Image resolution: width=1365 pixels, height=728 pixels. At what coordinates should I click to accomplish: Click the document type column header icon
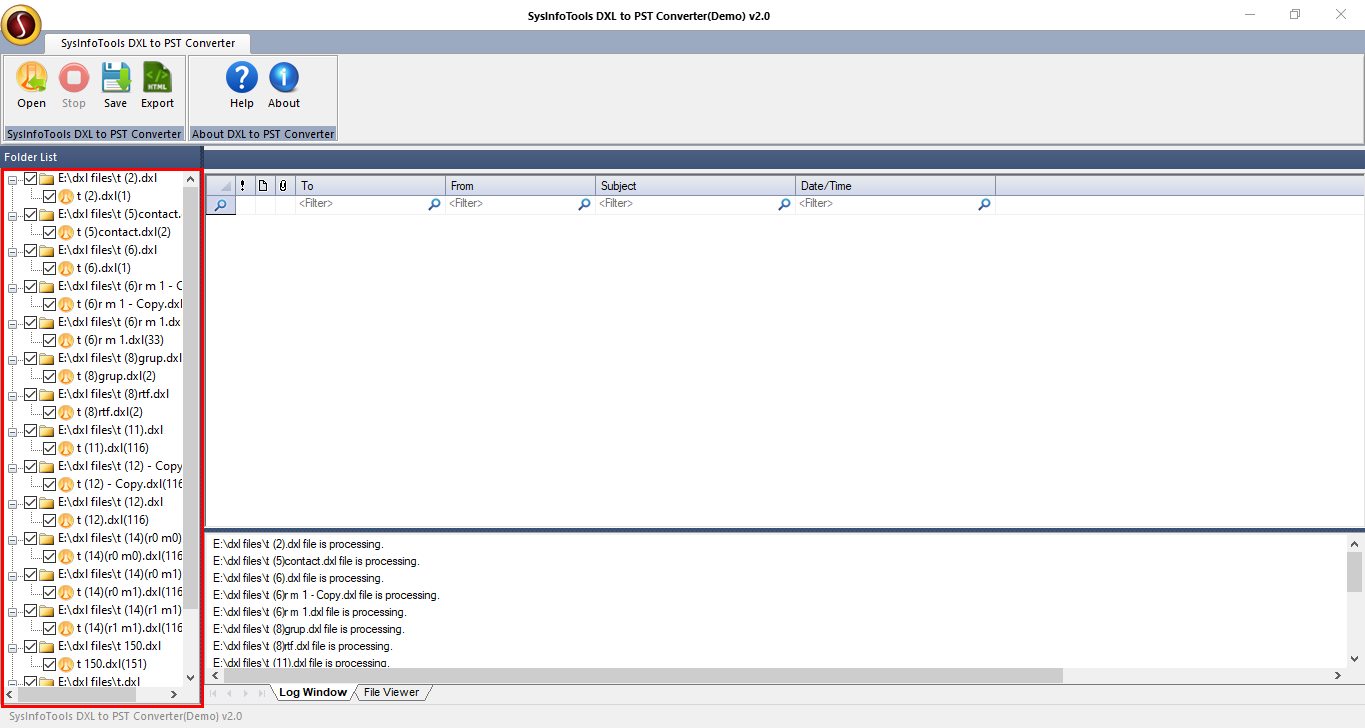[x=263, y=186]
